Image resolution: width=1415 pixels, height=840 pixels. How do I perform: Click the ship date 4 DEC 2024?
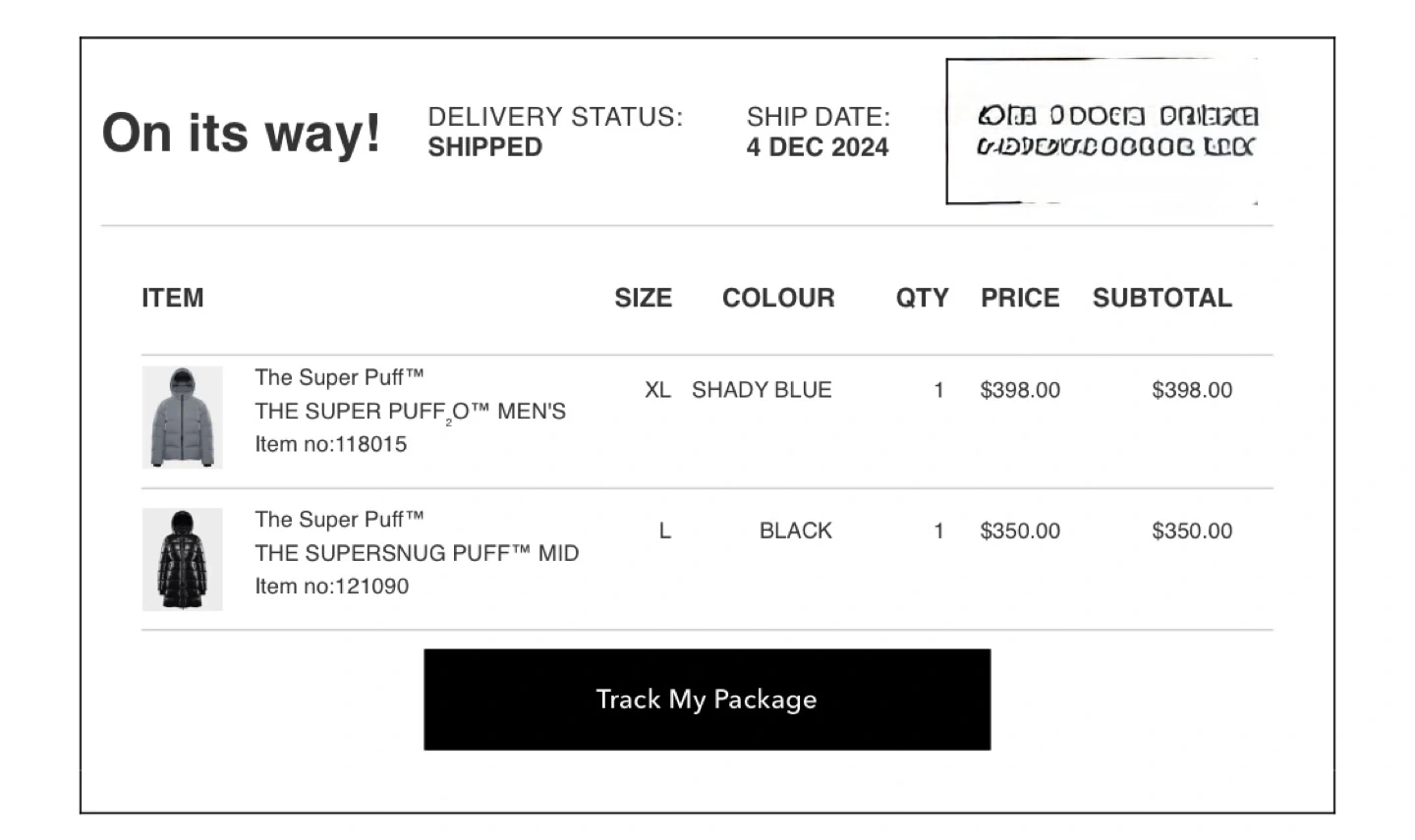pyautogui.click(x=817, y=147)
